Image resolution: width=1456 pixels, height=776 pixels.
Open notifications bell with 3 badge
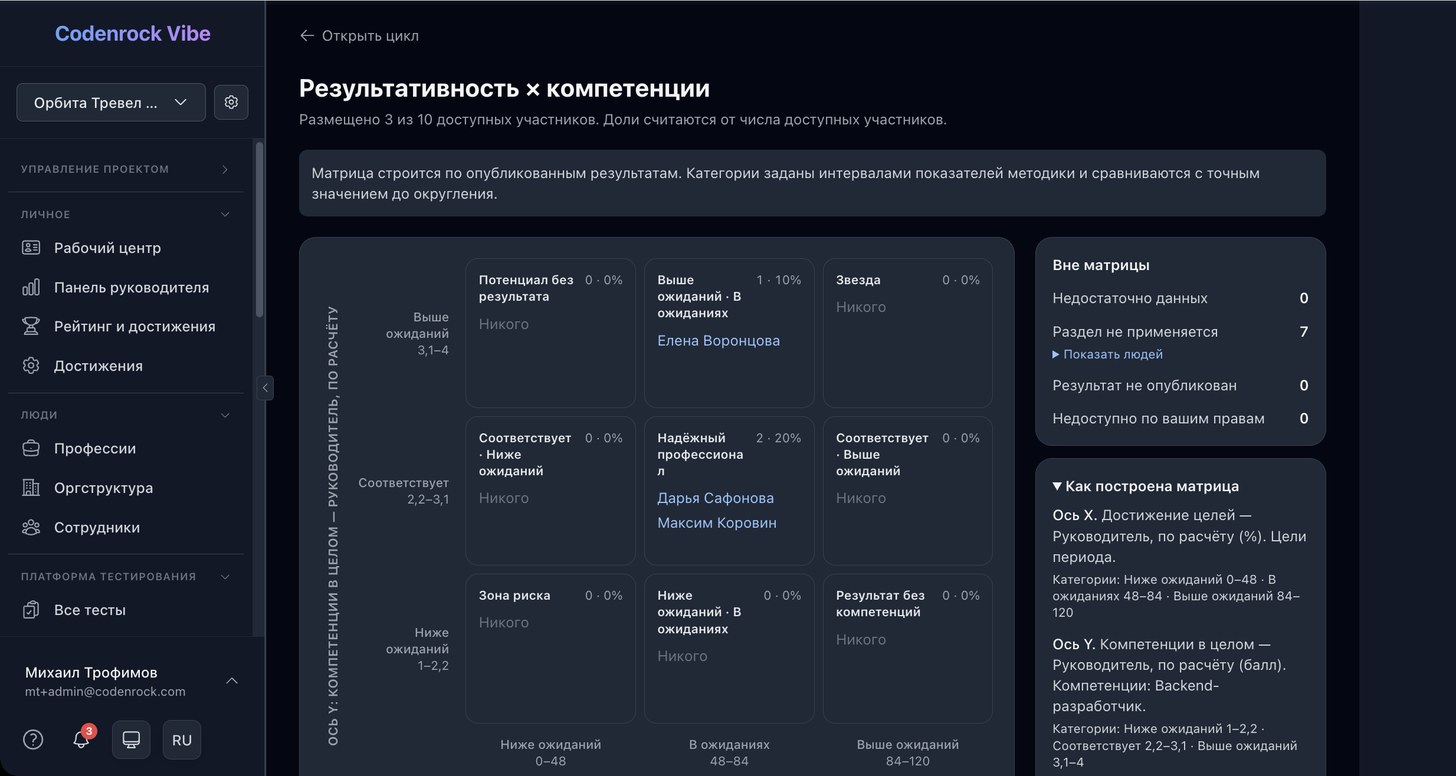pyautogui.click(x=82, y=740)
